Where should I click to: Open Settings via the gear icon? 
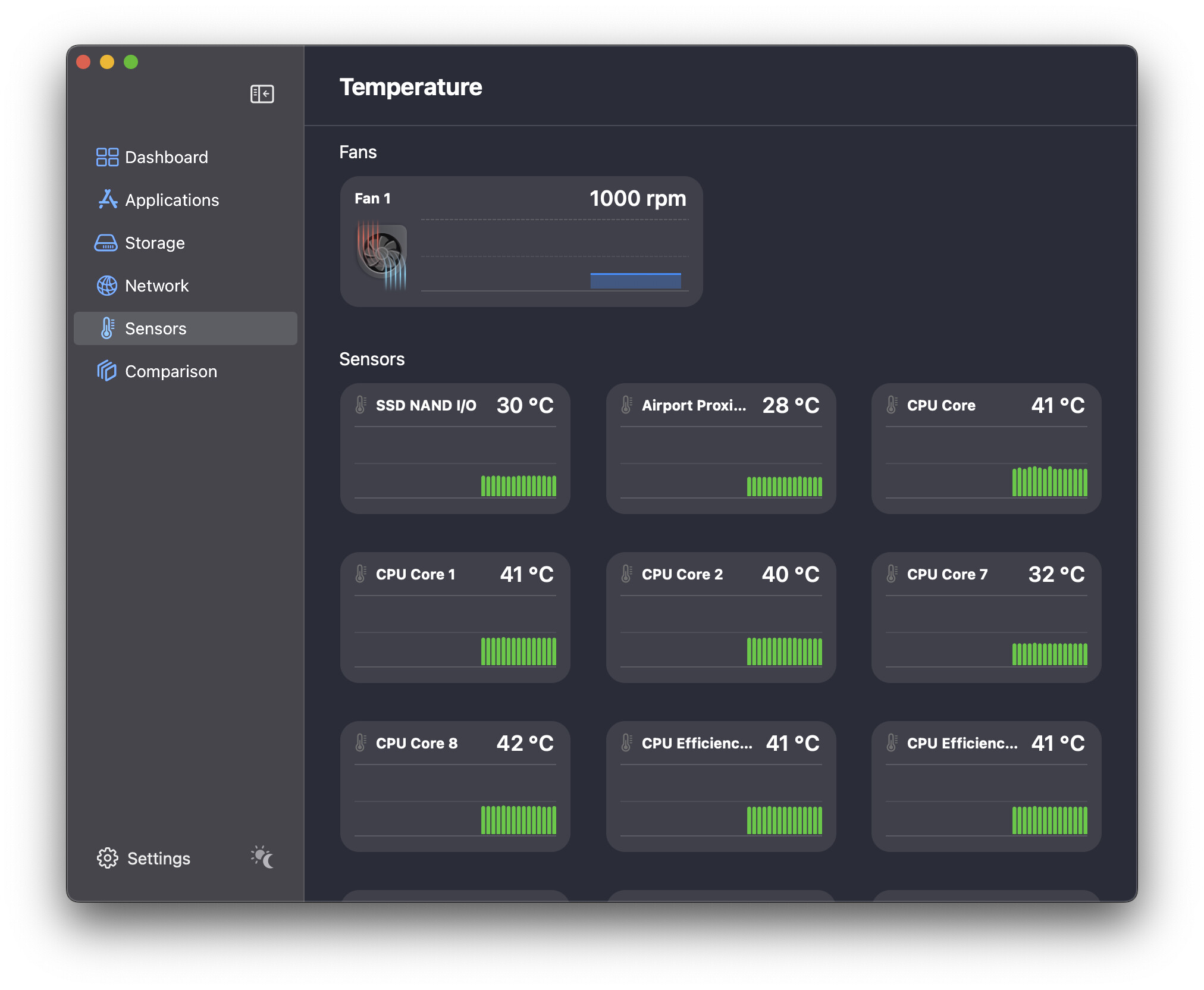click(107, 858)
